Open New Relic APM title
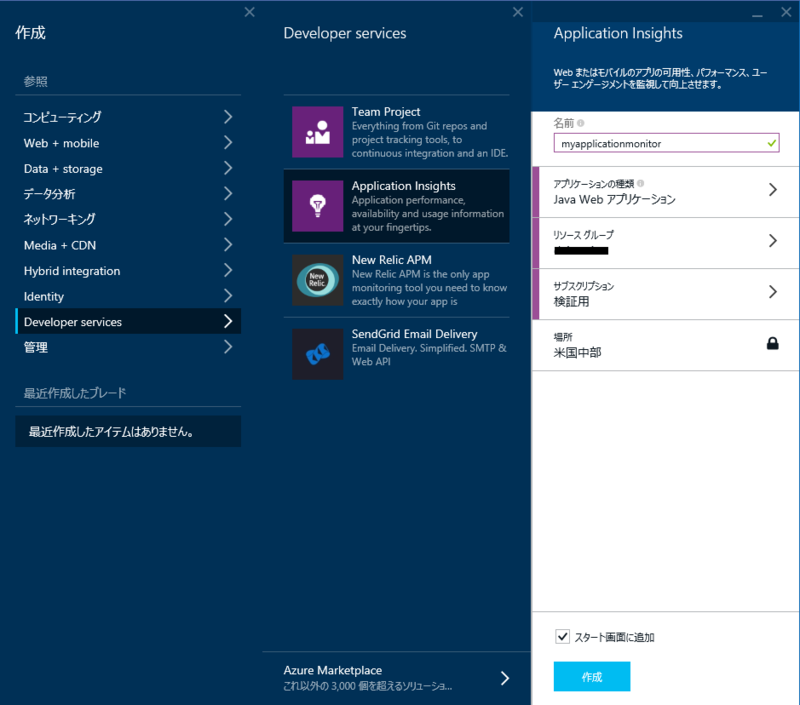This screenshot has width=800, height=705. 391,260
